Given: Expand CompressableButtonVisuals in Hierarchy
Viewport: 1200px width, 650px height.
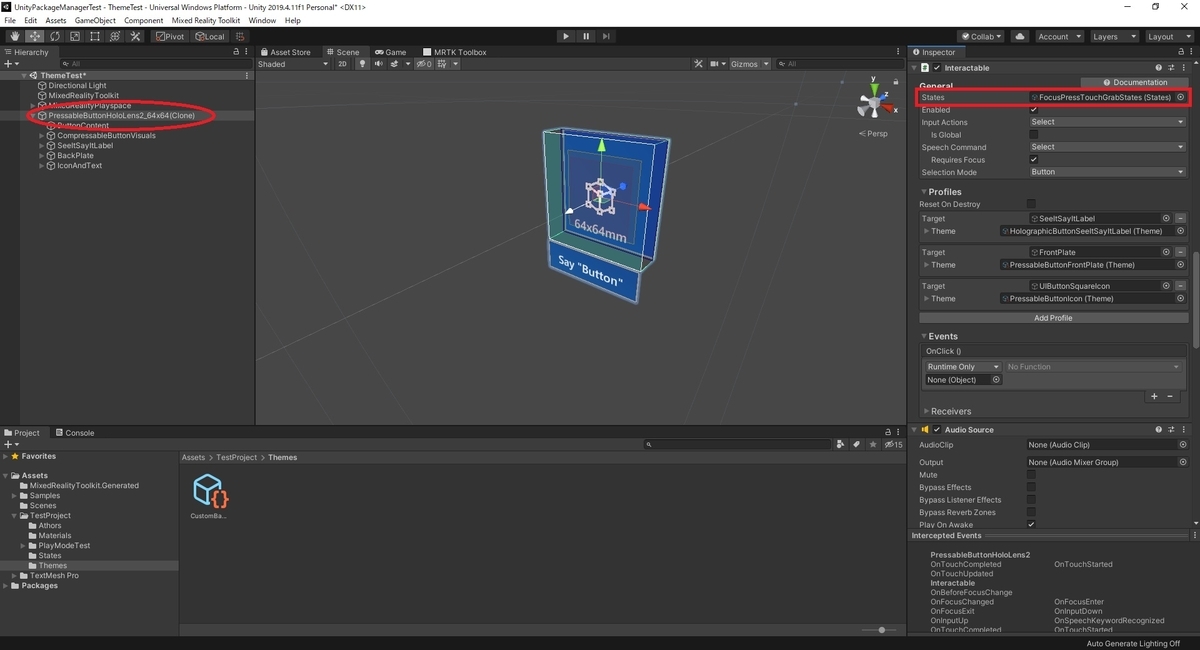Looking at the screenshot, I should (42, 136).
